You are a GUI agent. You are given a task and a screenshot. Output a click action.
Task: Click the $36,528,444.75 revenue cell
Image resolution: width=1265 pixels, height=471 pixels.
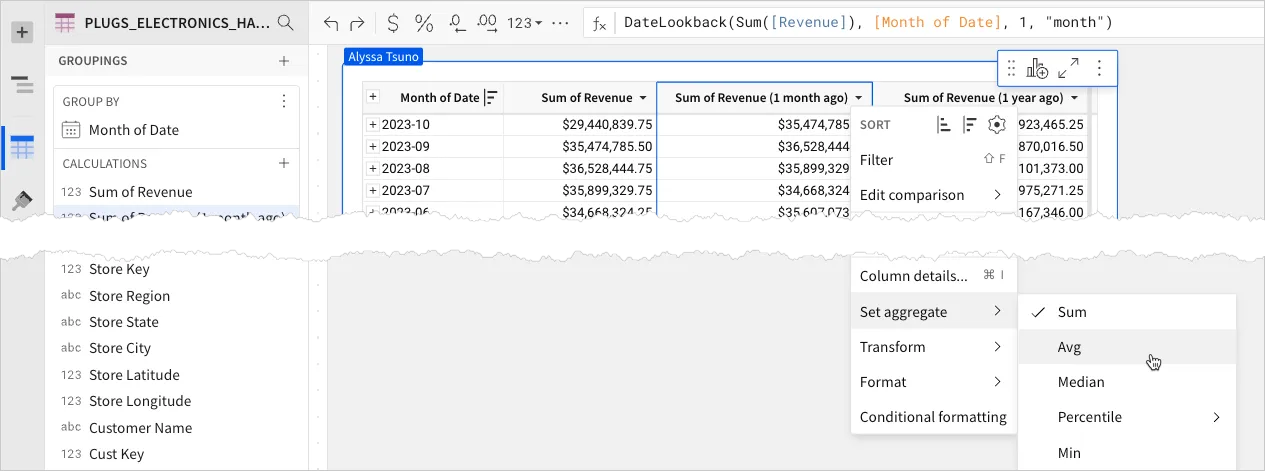pos(580,168)
